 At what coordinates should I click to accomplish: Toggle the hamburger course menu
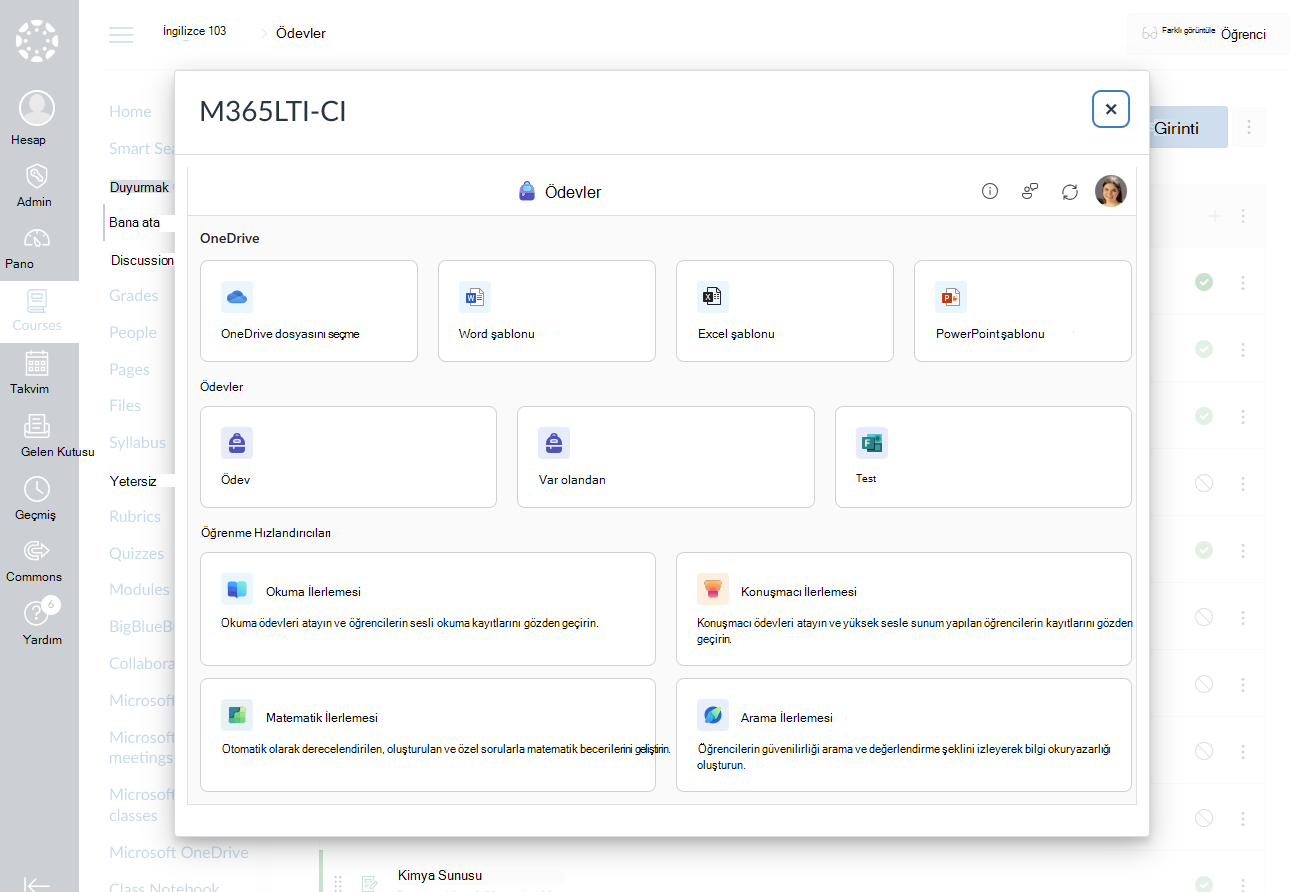tap(121, 34)
